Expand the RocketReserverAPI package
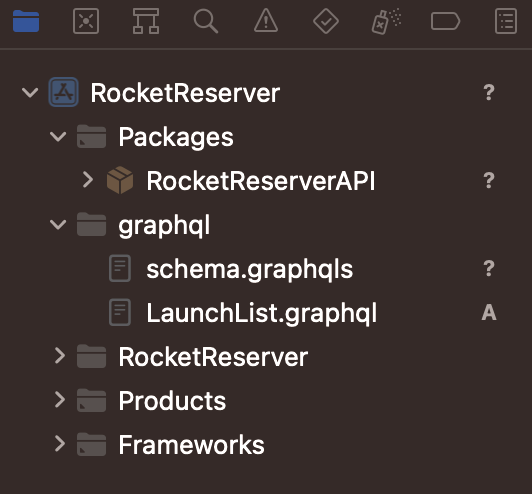532x494 pixels. point(88,180)
